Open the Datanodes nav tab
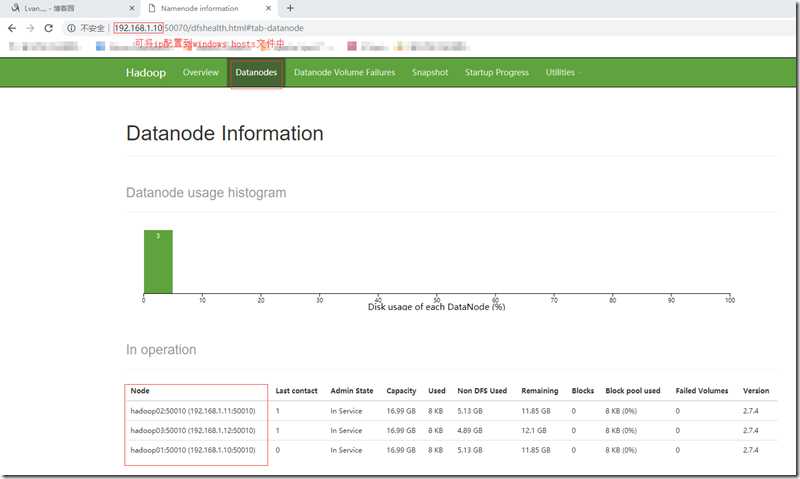Image resolution: width=800 pixels, height=479 pixels. point(256,72)
